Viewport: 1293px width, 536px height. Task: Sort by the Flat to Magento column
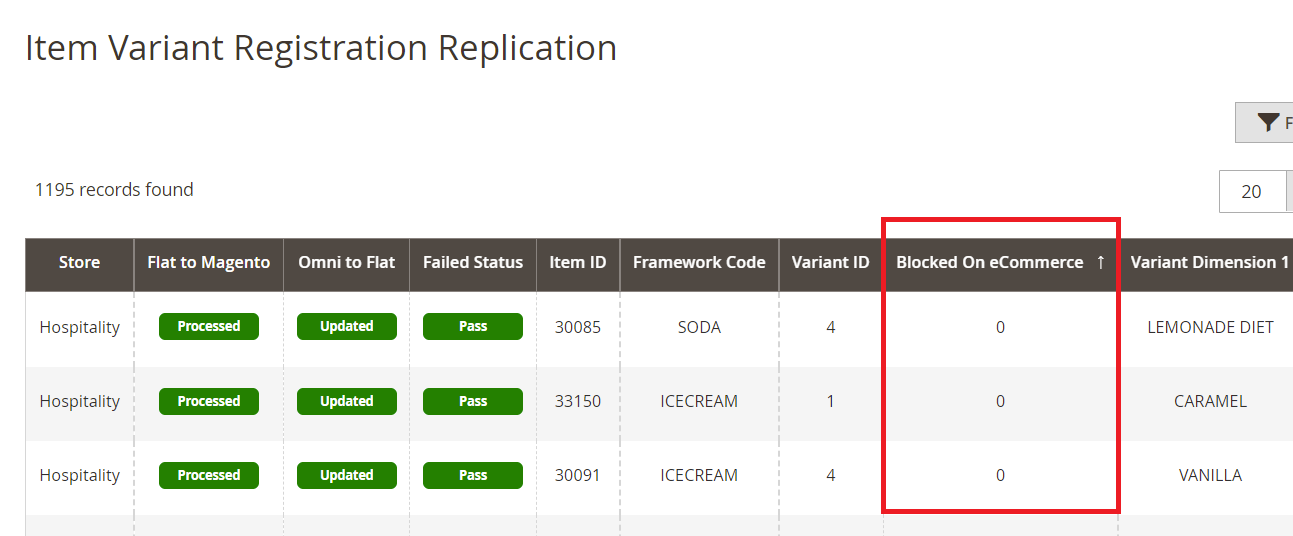208,263
